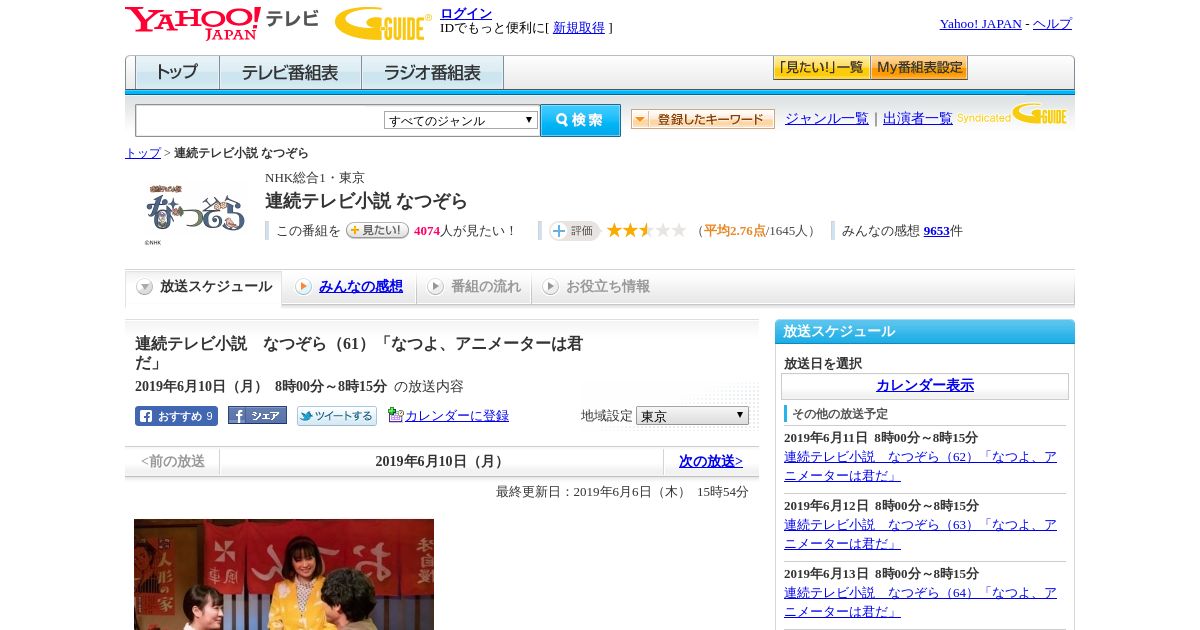Click the Yahoo! JAPAN テレビ logo
This screenshot has height=630, width=1200.
pyautogui.click(x=222, y=23)
